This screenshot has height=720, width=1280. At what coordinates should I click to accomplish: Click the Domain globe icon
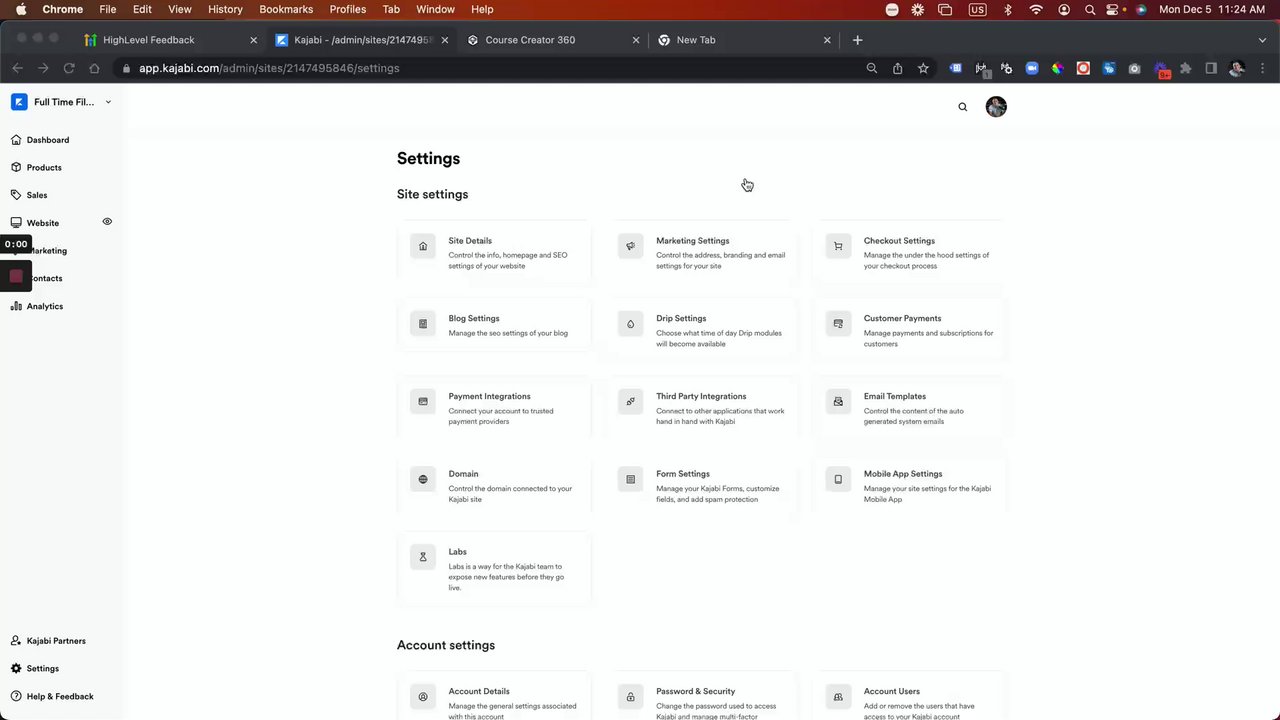pyautogui.click(x=423, y=479)
